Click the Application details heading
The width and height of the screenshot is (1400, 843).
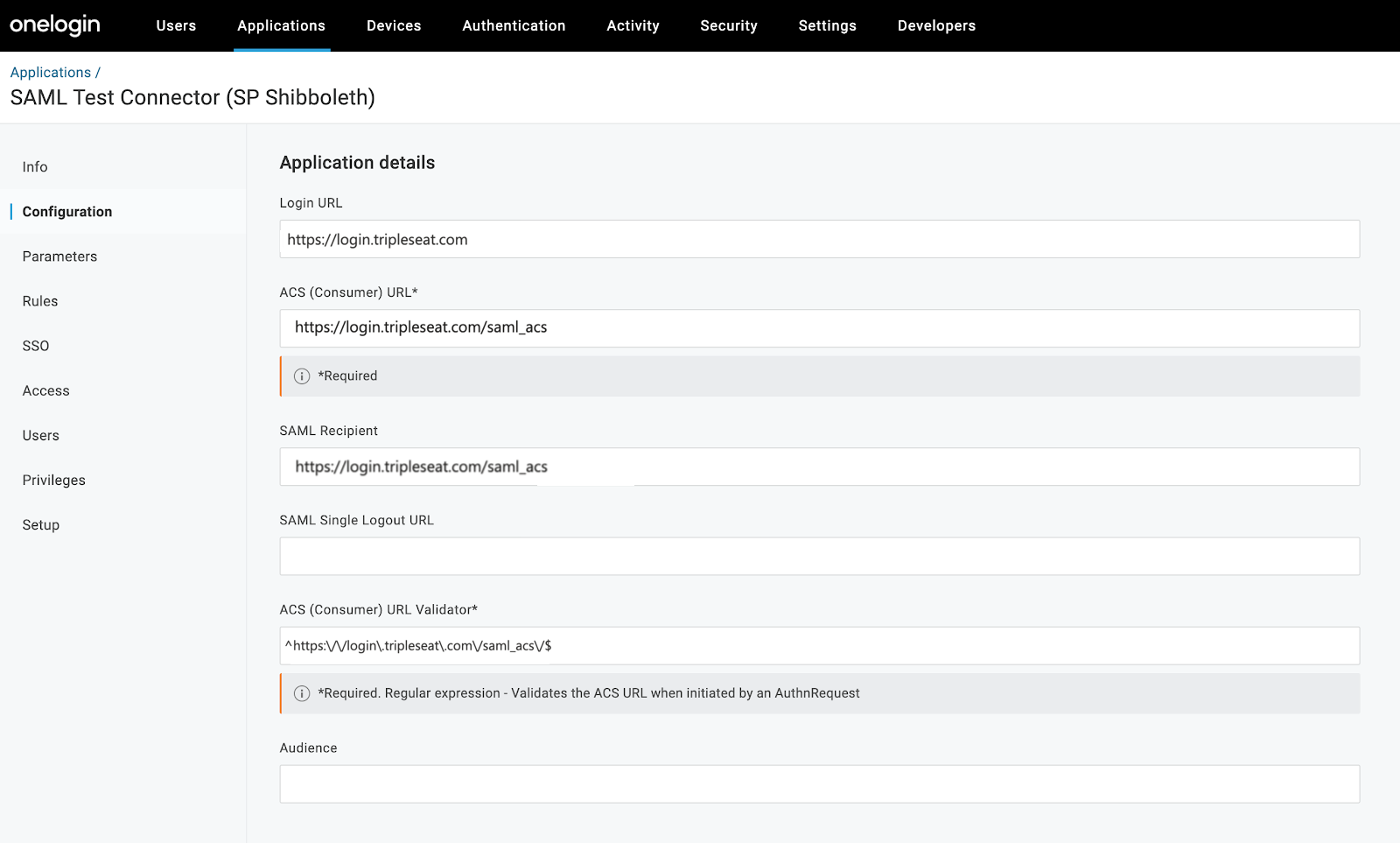(357, 163)
